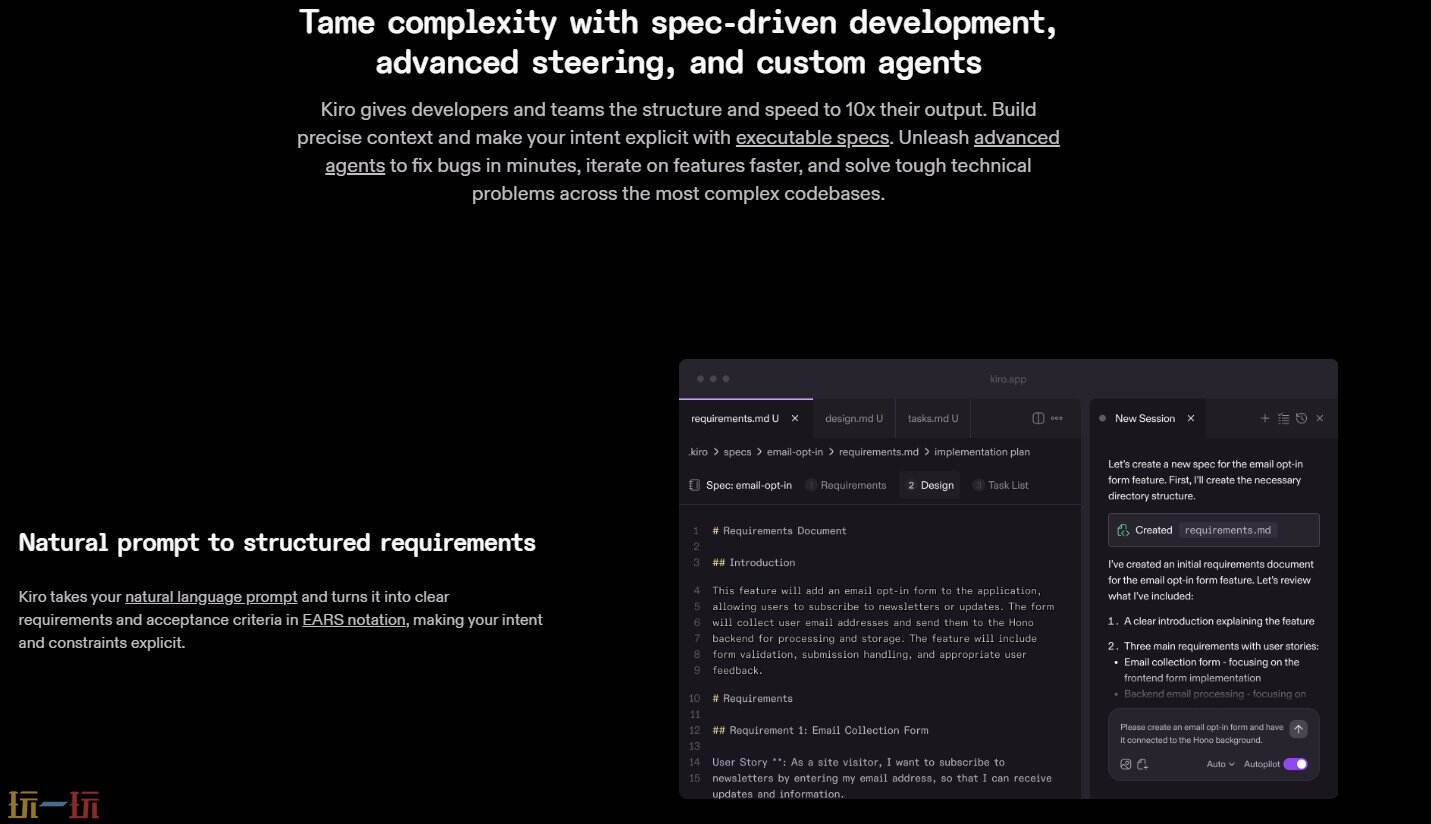Follow the executable specs link
This screenshot has height=824, width=1431.
(812, 138)
